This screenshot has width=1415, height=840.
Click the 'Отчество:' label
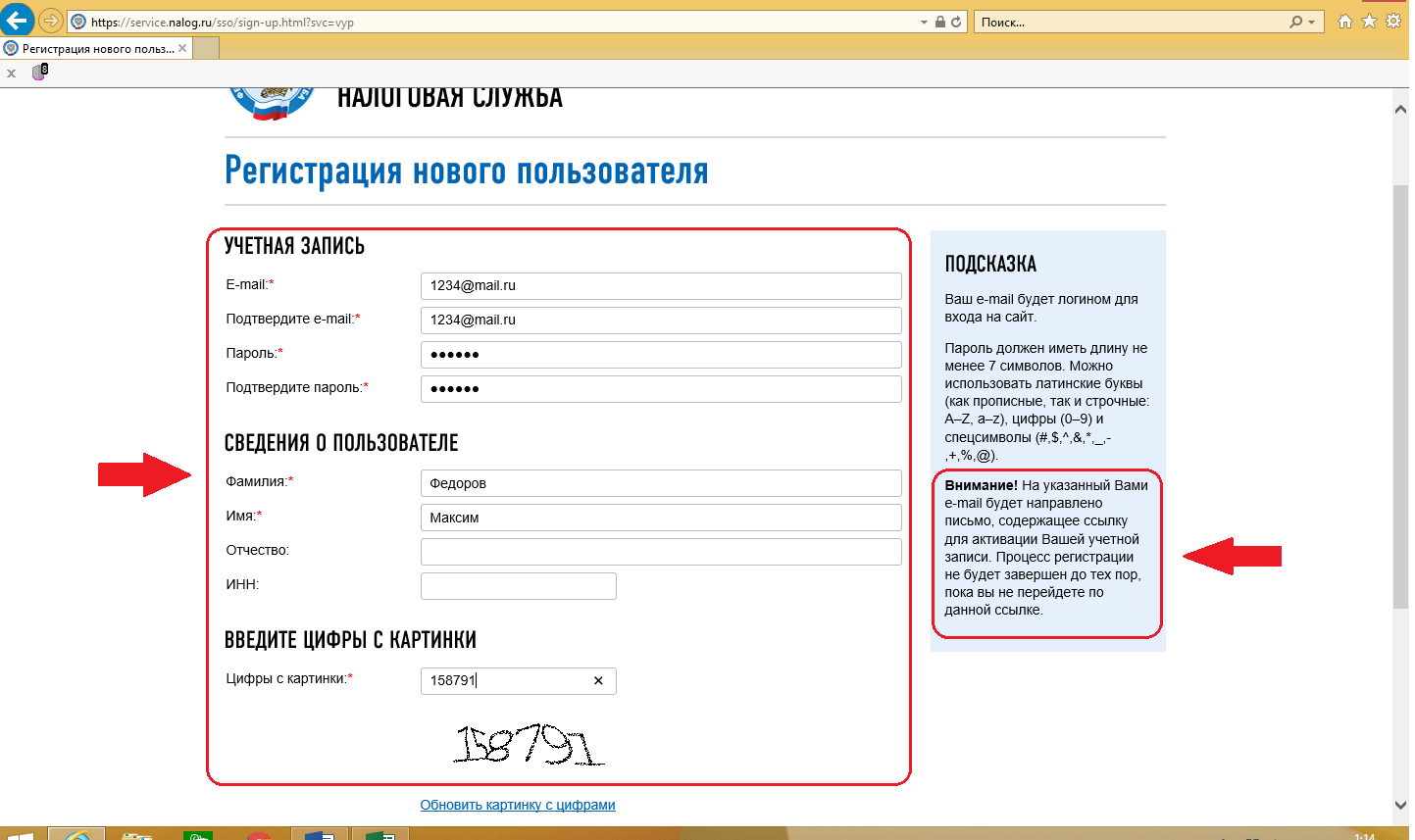[258, 550]
